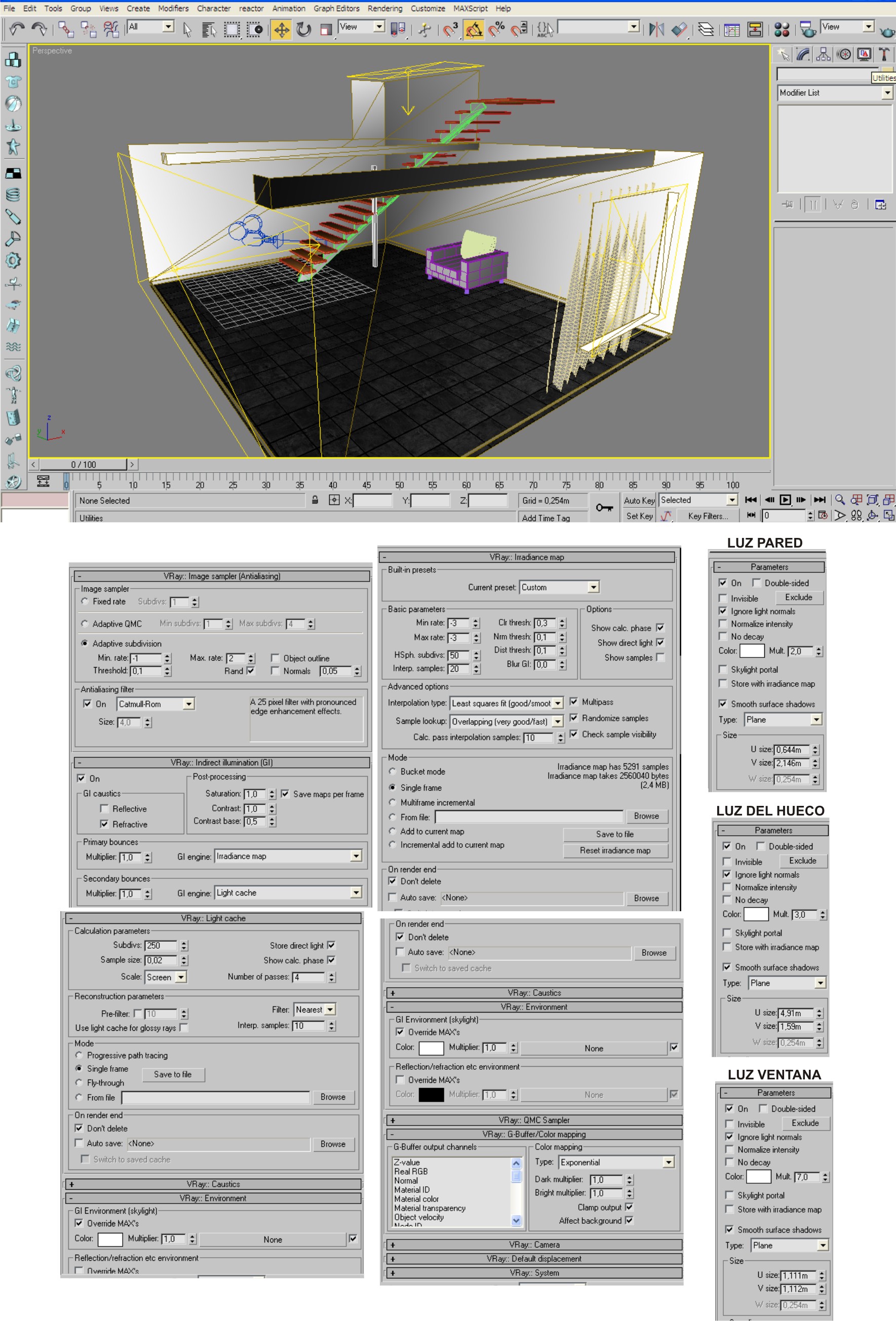Open the Customize menu
896x1321 pixels.
pos(428,9)
